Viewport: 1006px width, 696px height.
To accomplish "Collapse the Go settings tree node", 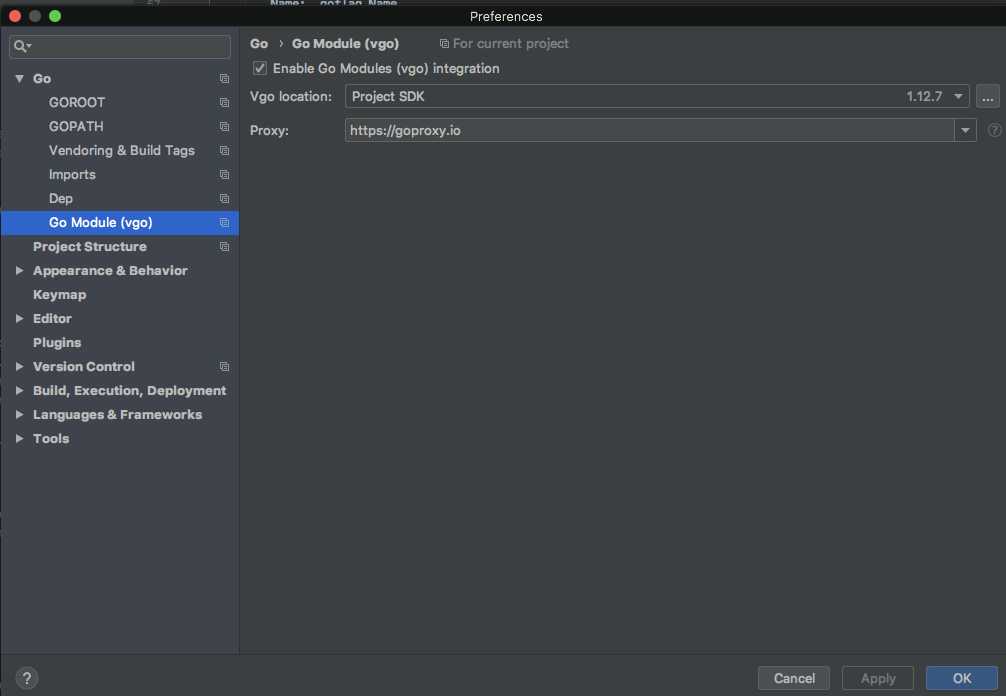I will point(20,78).
